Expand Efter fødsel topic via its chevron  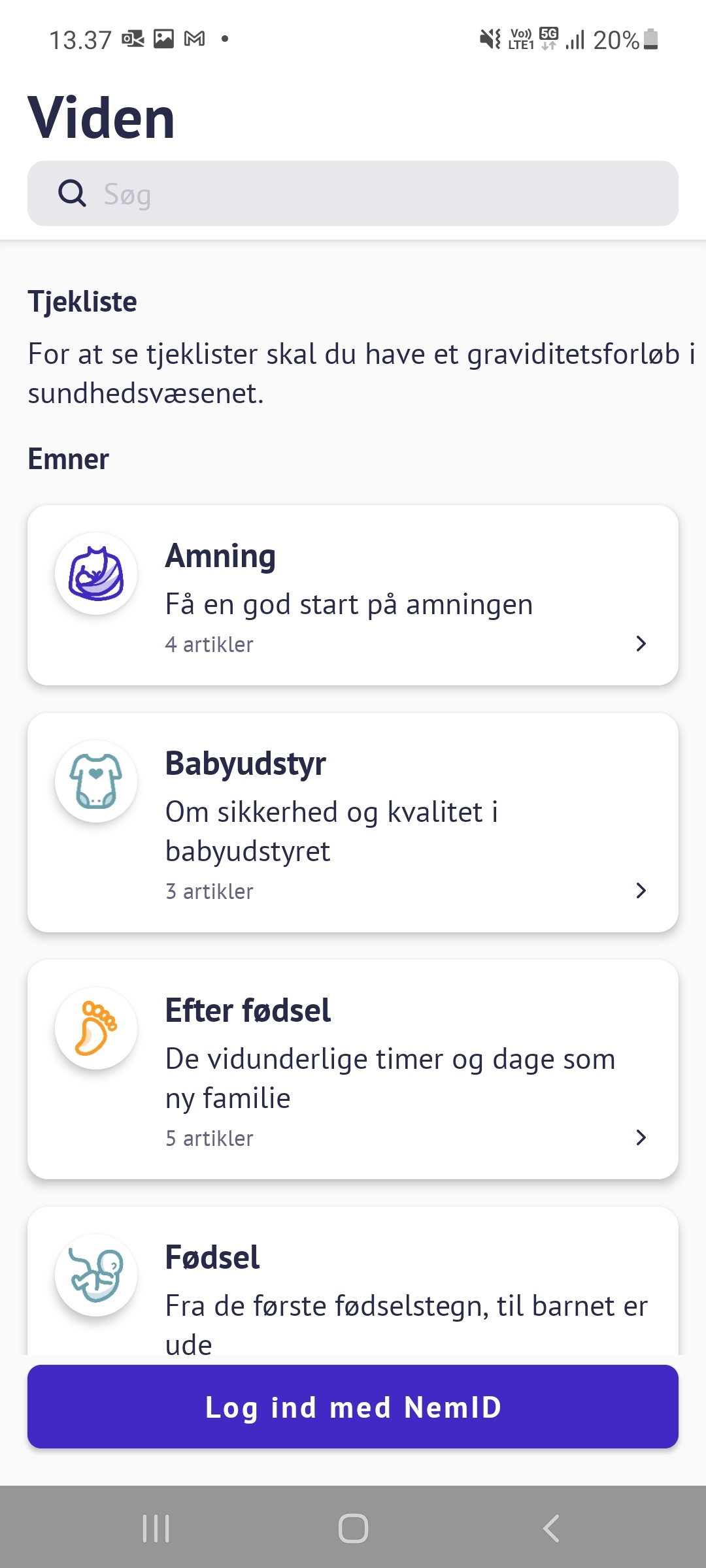(641, 1137)
